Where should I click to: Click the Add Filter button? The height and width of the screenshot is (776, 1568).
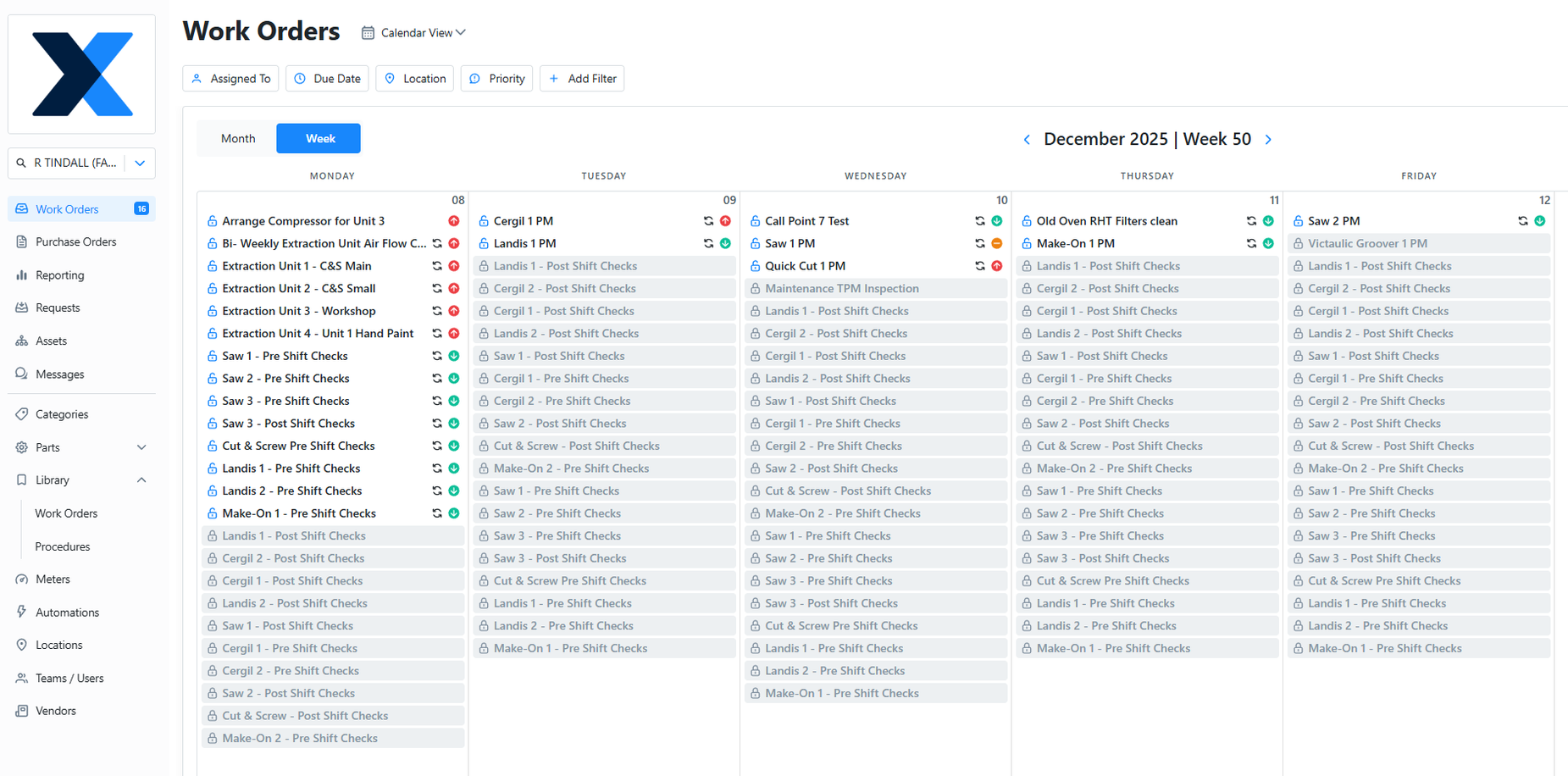[x=582, y=78]
